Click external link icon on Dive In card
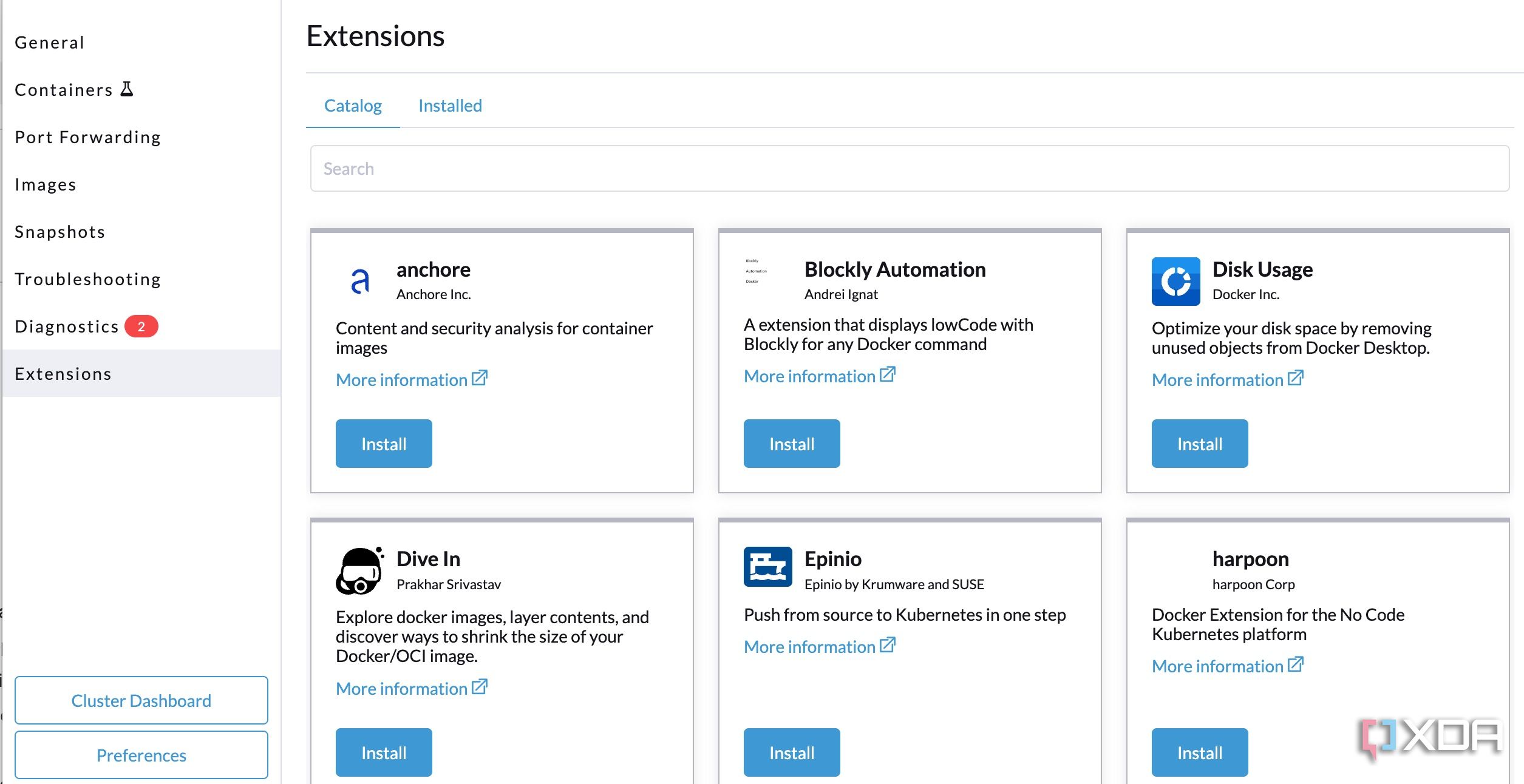1524x784 pixels. 480,687
